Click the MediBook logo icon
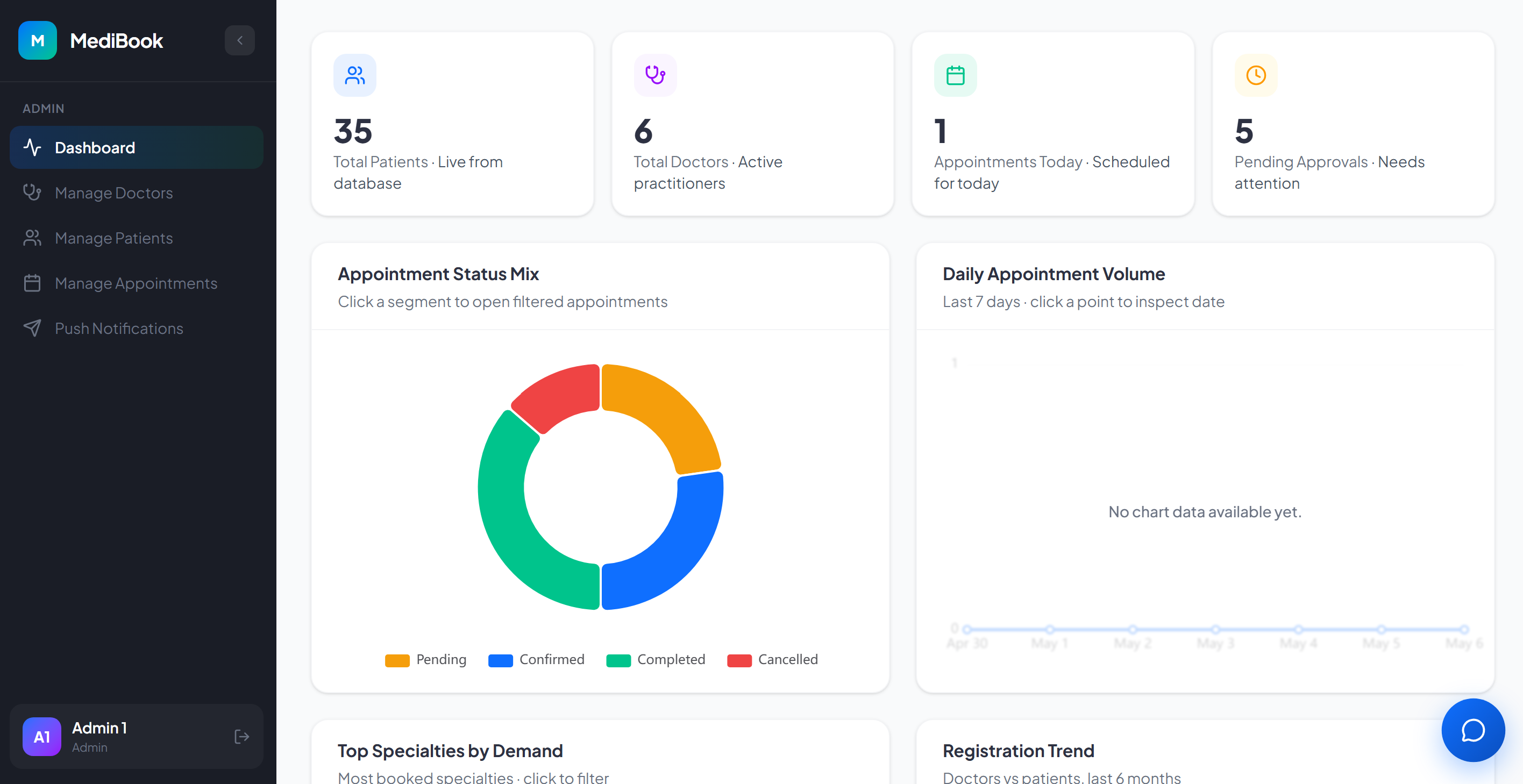Viewport: 1523px width, 784px height. [x=37, y=40]
